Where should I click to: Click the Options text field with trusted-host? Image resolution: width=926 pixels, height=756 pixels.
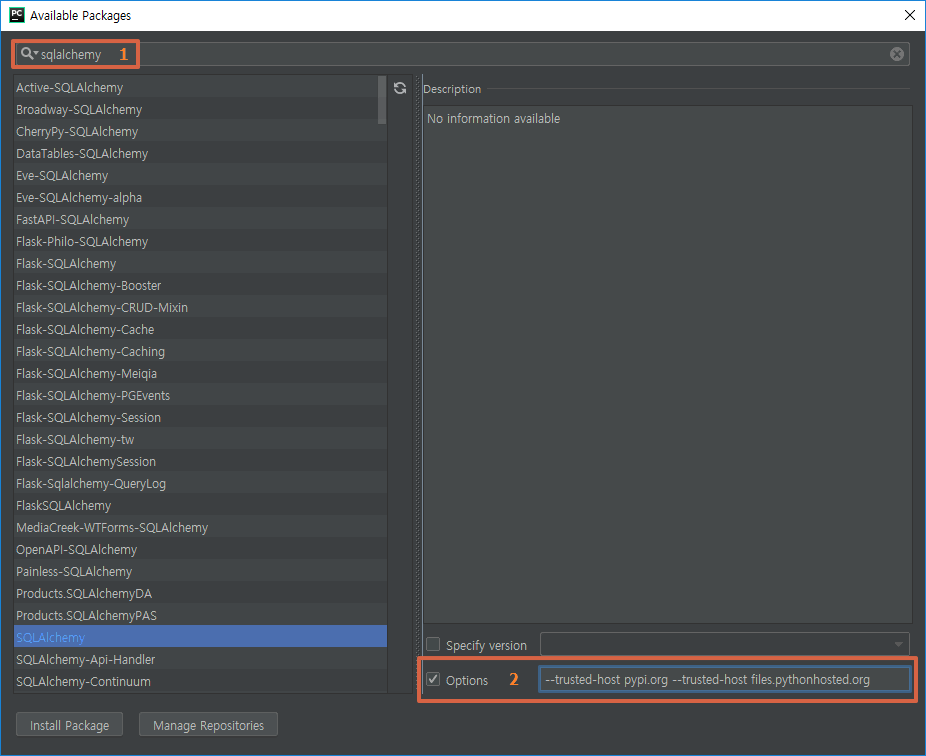point(725,679)
